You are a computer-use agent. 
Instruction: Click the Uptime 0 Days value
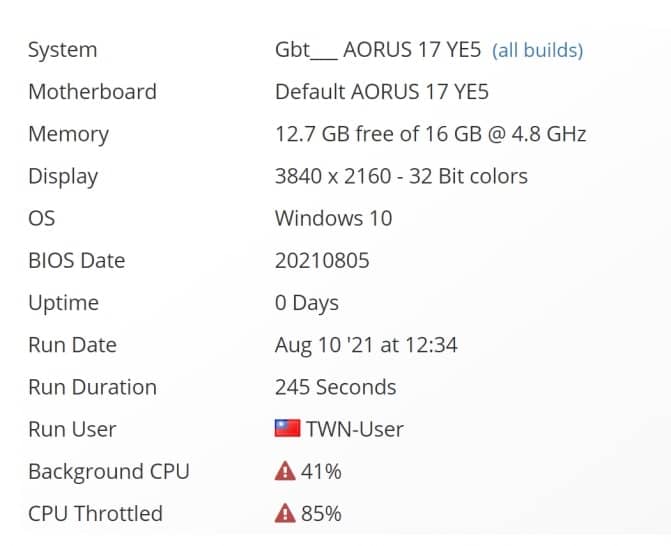coord(307,303)
